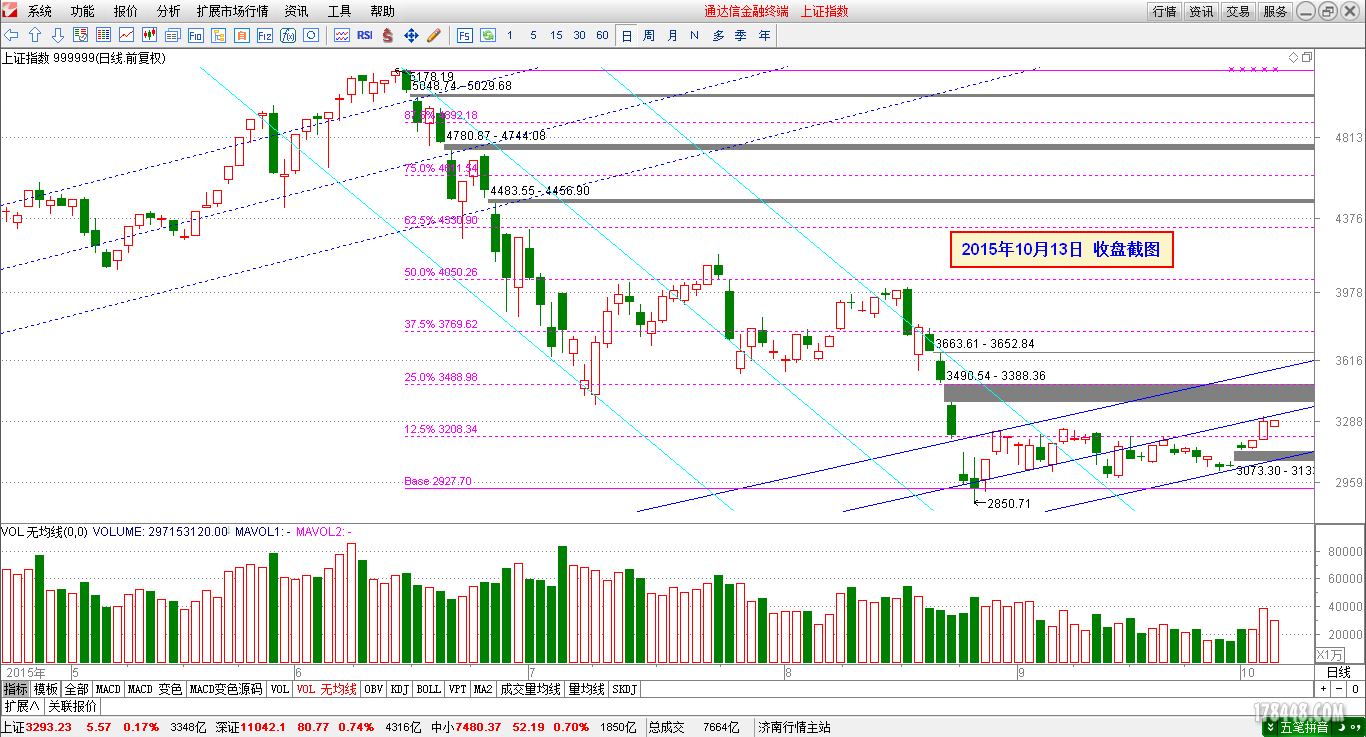This screenshot has width=1366, height=737.
Task: Switch to the BOLL indicator tab
Action: [428, 689]
